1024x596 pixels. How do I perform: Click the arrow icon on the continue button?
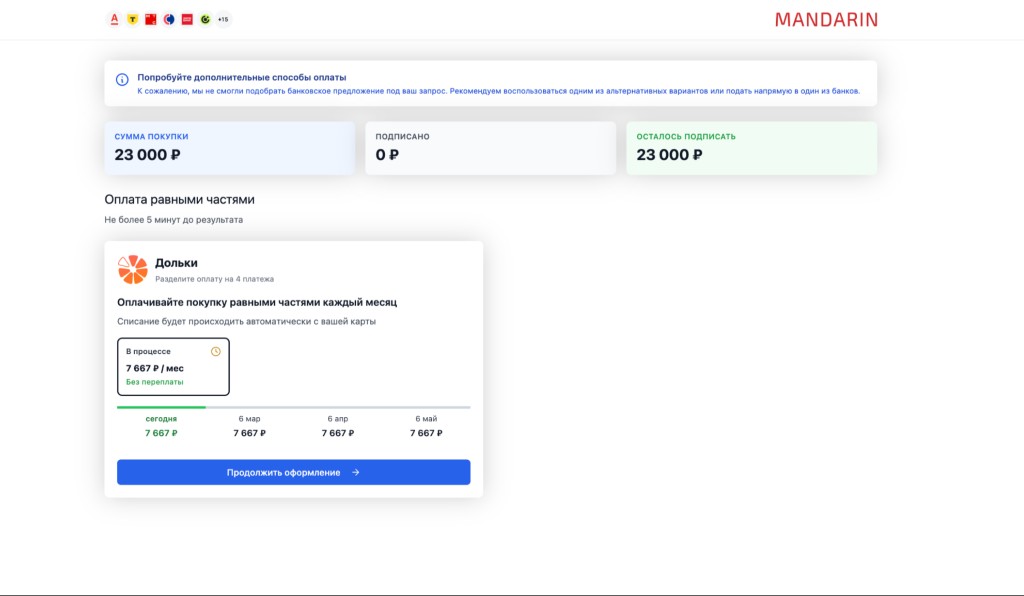click(356, 472)
